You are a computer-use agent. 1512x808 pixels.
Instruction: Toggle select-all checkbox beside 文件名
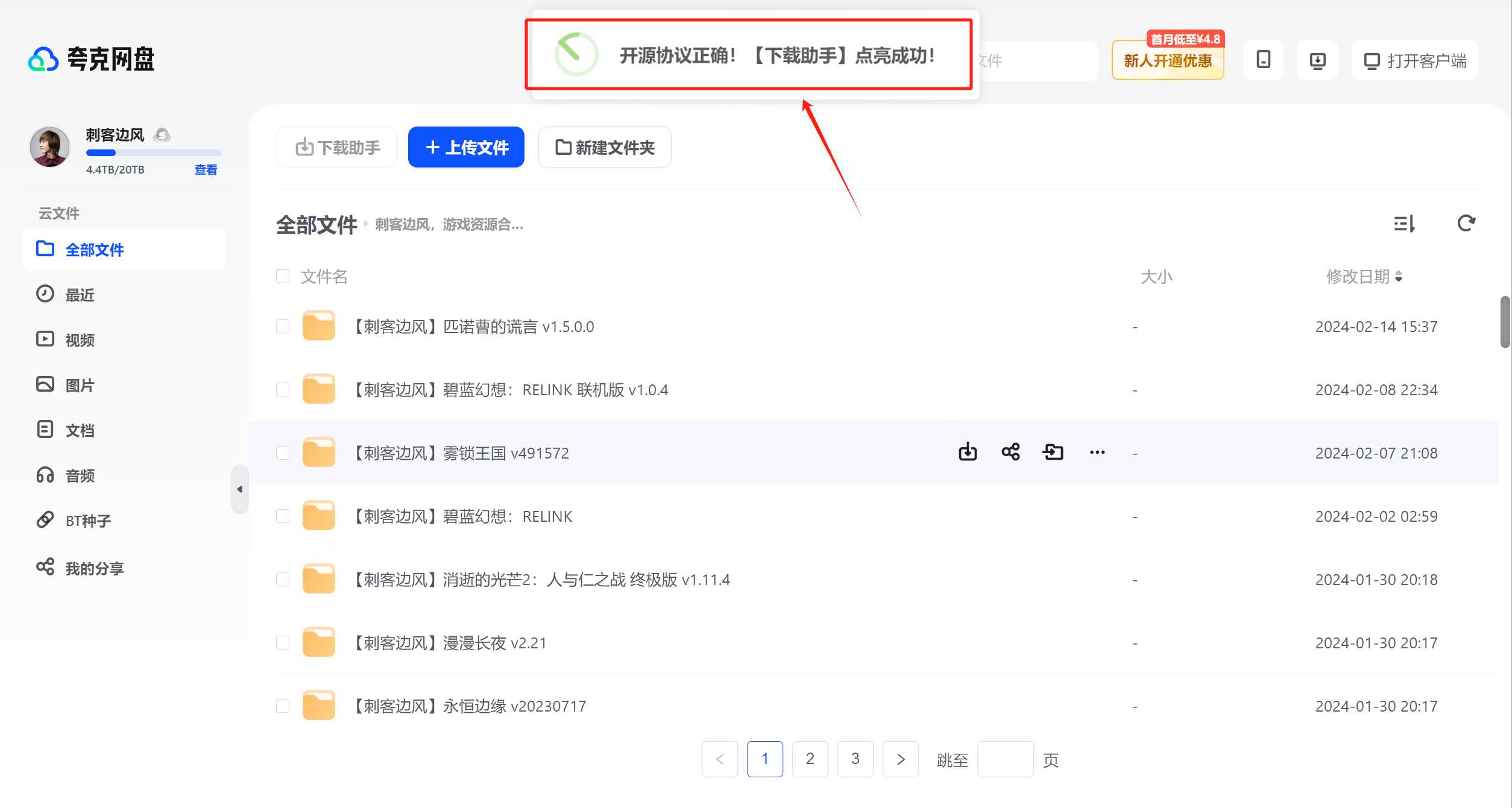[283, 277]
